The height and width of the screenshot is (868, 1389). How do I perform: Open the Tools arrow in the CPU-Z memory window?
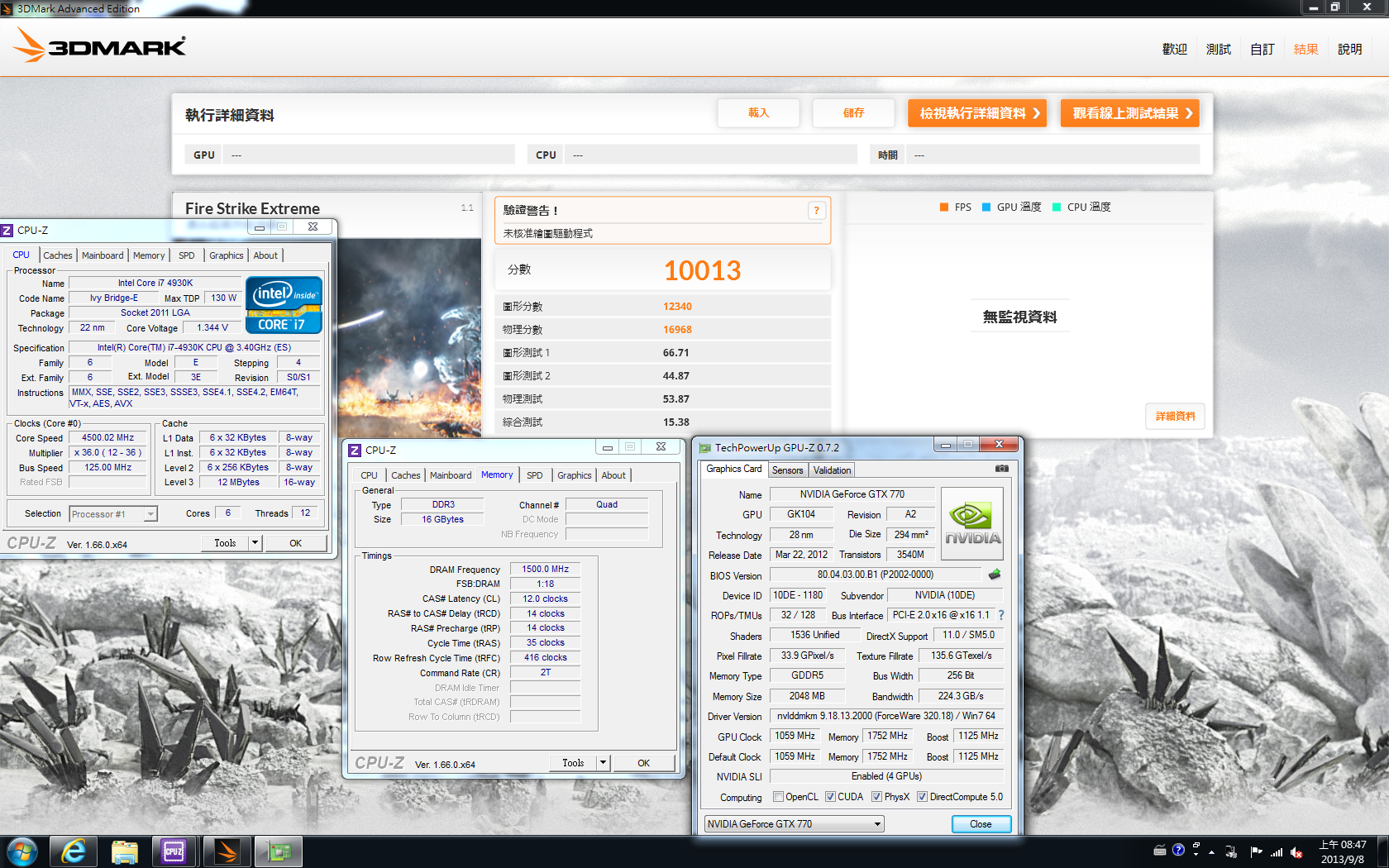tap(603, 763)
